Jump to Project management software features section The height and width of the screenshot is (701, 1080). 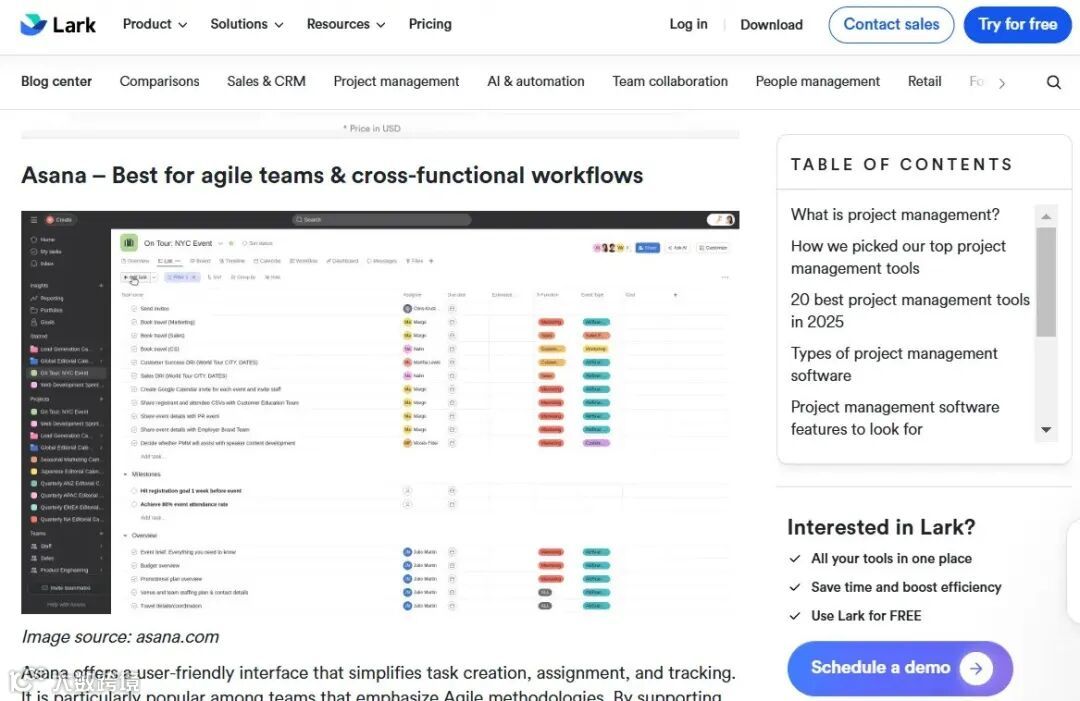coord(895,418)
